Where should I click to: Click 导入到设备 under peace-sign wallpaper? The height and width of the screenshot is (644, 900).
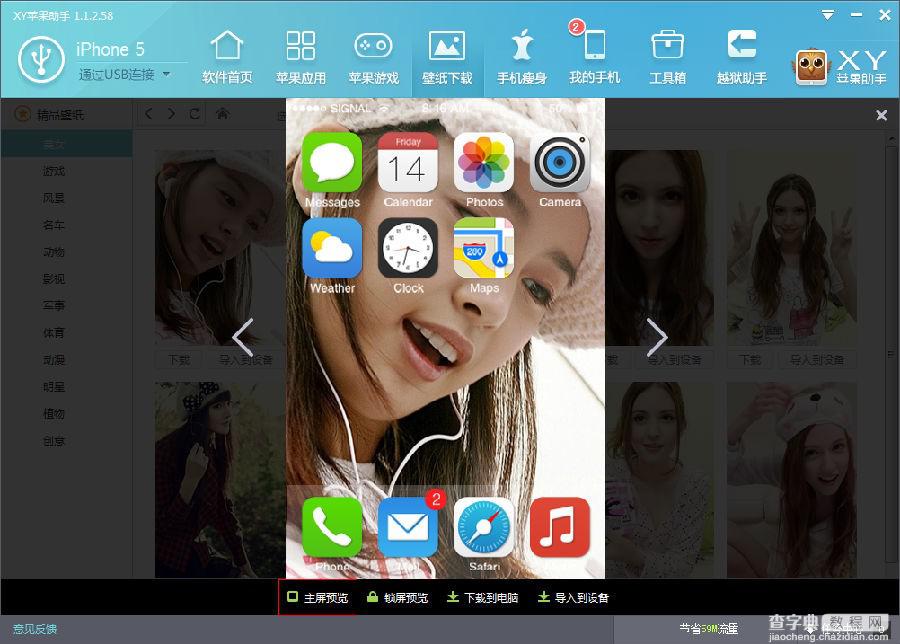click(x=817, y=360)
